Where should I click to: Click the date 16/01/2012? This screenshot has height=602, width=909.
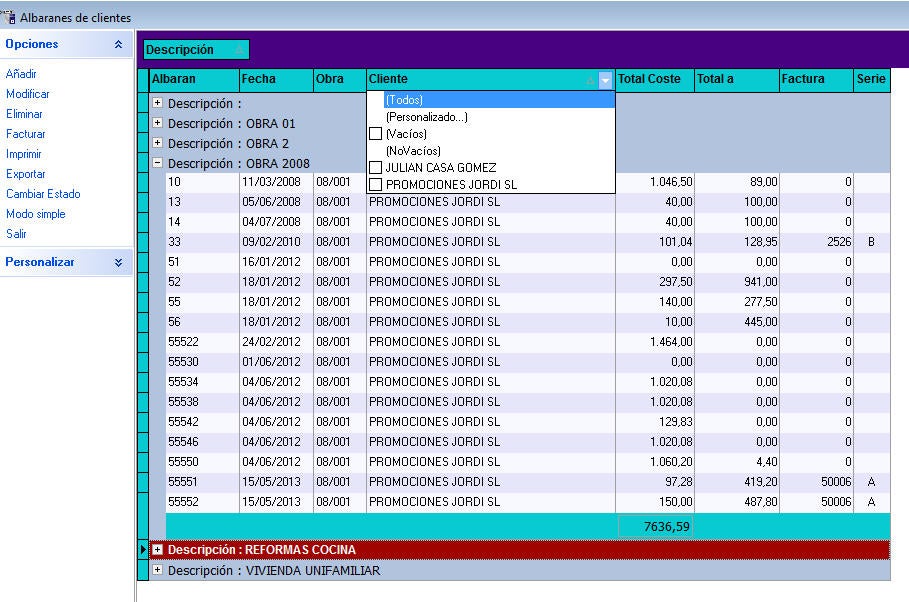[x=271, y=262]
